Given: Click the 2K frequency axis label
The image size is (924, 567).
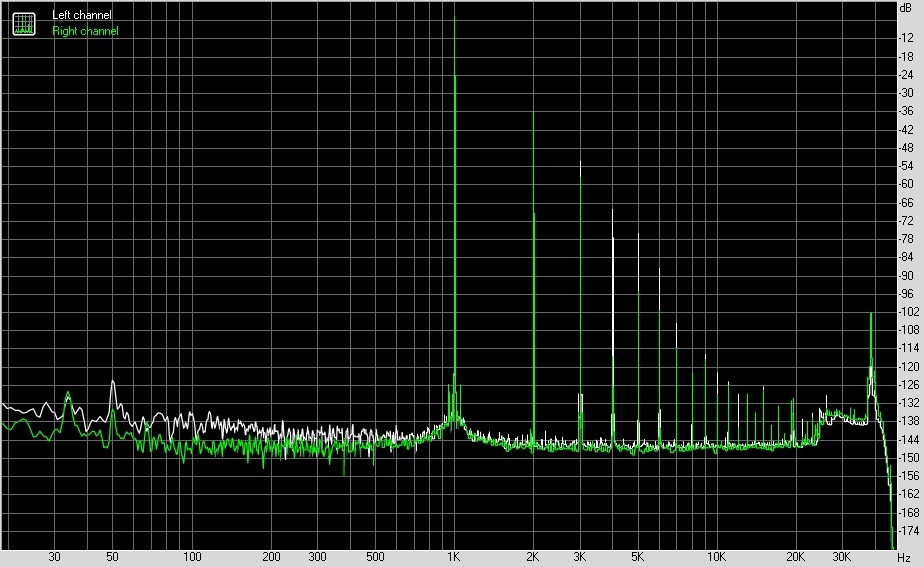Looking at the screenshot, I should [533, 557].
